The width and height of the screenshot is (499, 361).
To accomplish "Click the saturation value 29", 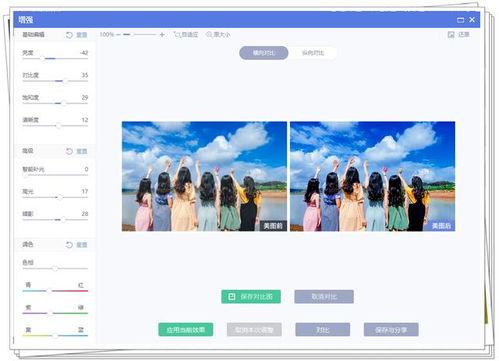I will click(x=85, y=97).
